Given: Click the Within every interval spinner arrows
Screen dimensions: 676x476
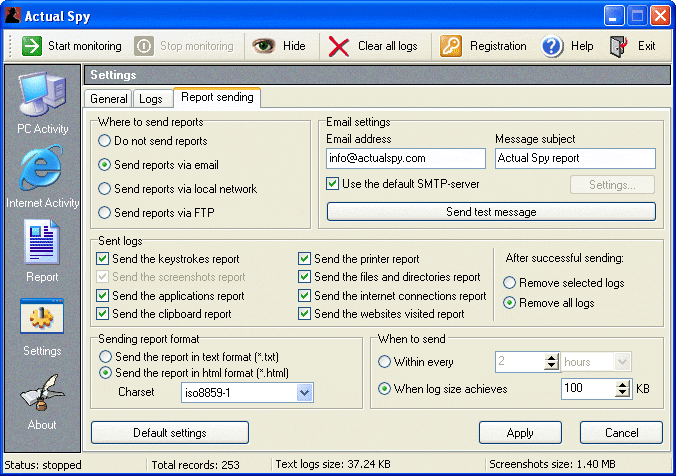Looking at the screenshot, I should (551, 362).
